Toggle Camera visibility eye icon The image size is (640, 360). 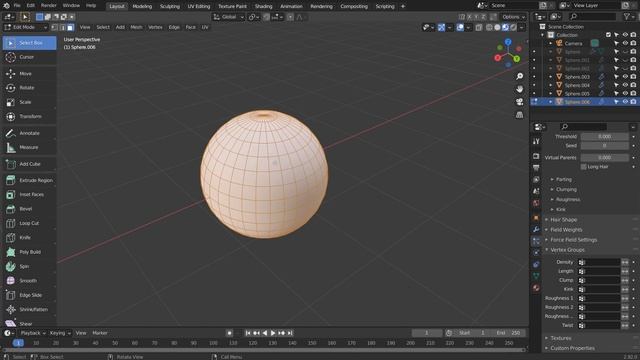(x=625, y=43)
